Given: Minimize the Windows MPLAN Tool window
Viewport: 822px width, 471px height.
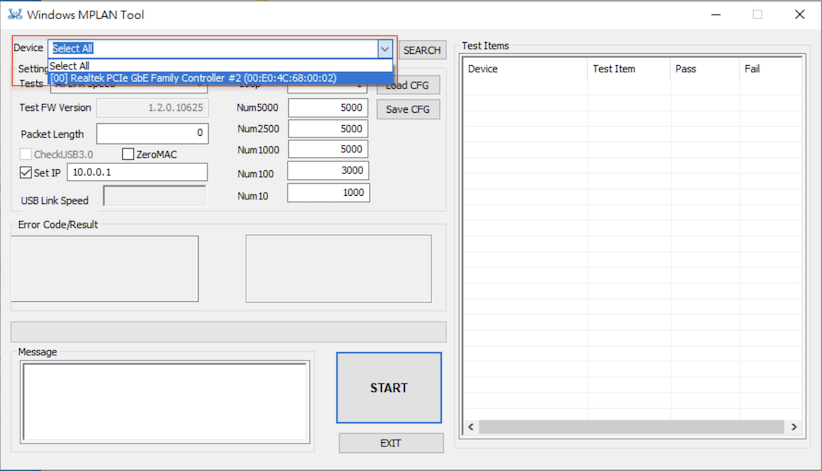Looking at the screenshot, I should [x=716, y=15].
